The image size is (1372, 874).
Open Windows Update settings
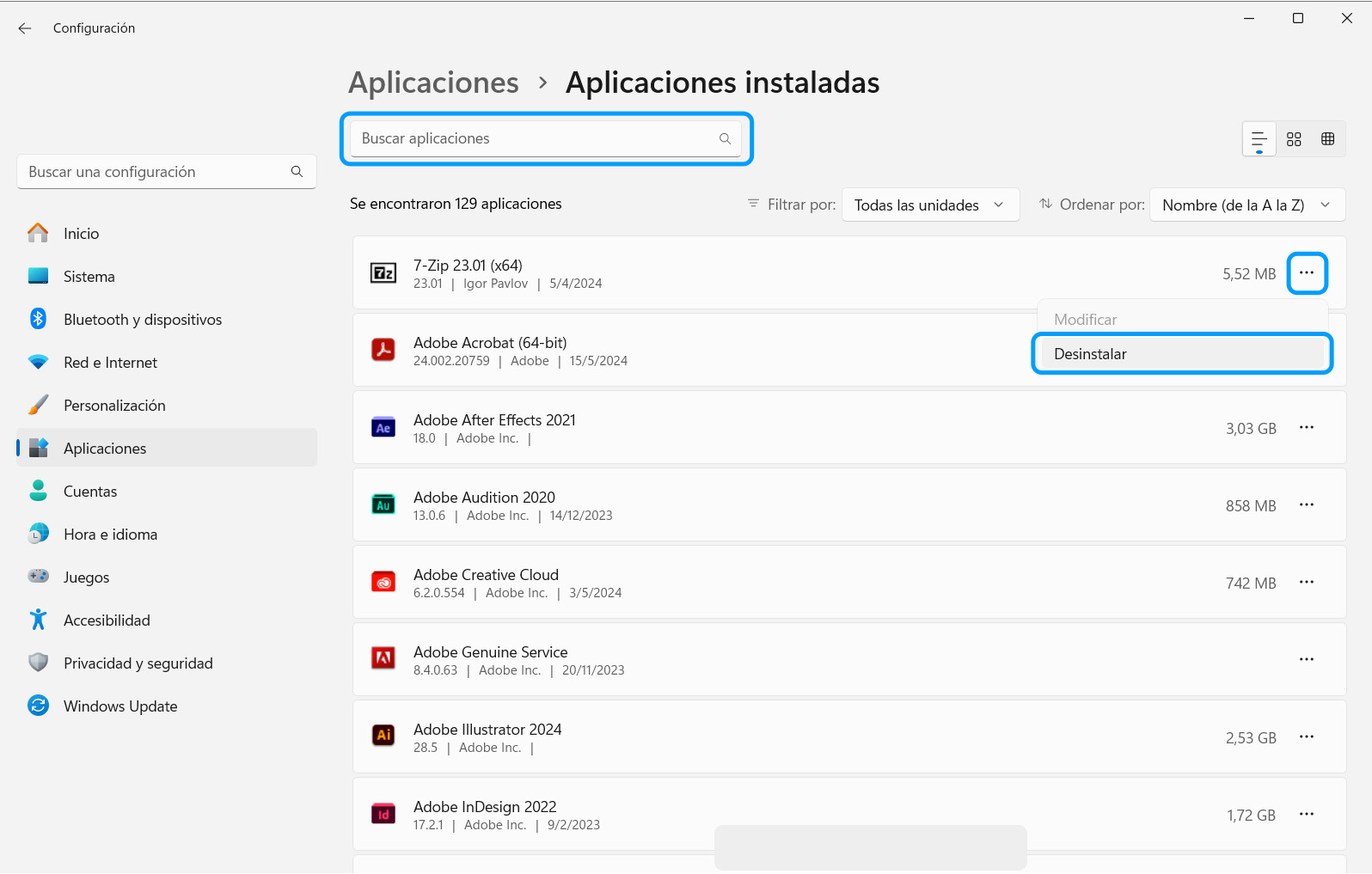pos(167,706)
